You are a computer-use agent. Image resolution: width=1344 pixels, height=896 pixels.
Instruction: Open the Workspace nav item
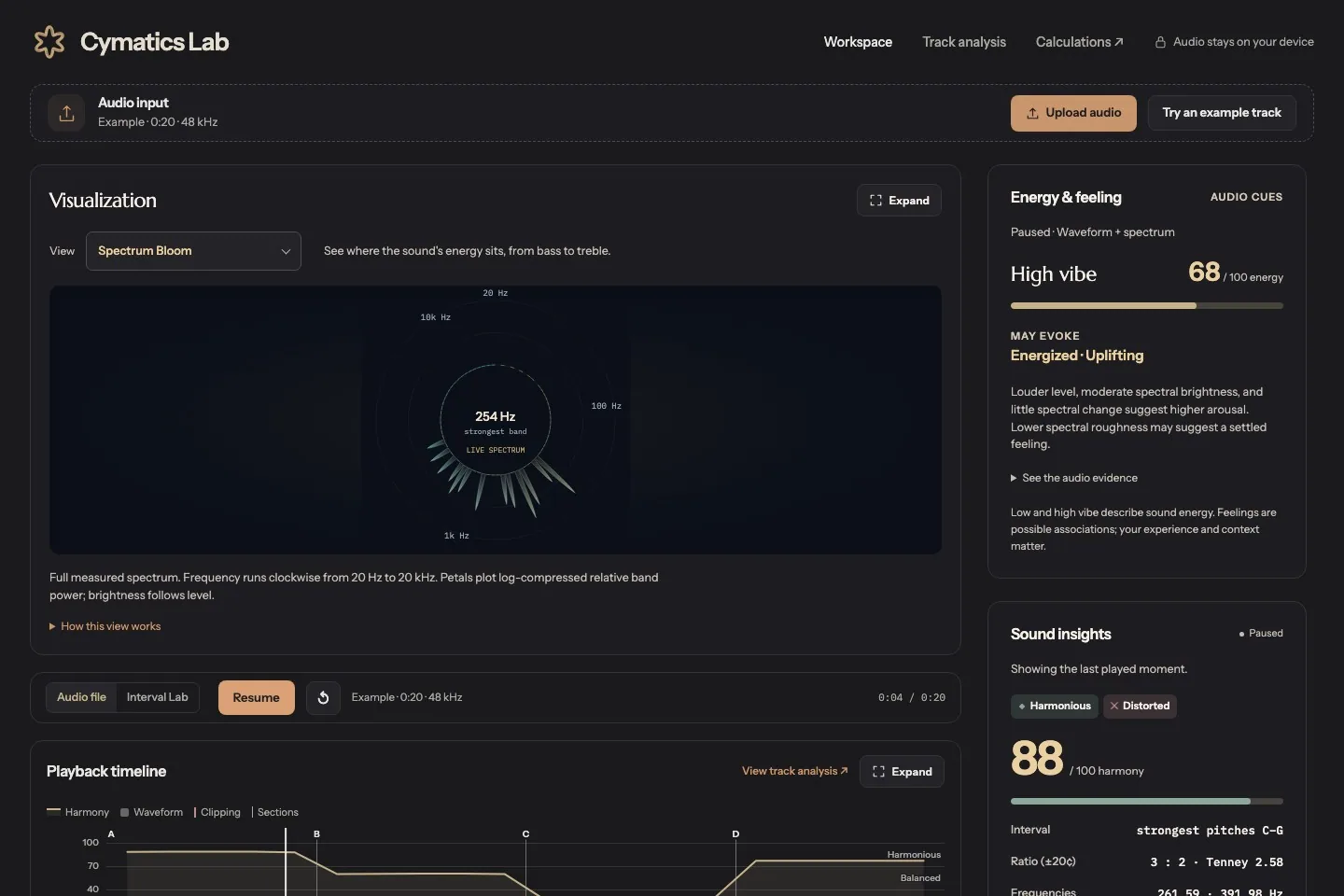coord(858,42)
